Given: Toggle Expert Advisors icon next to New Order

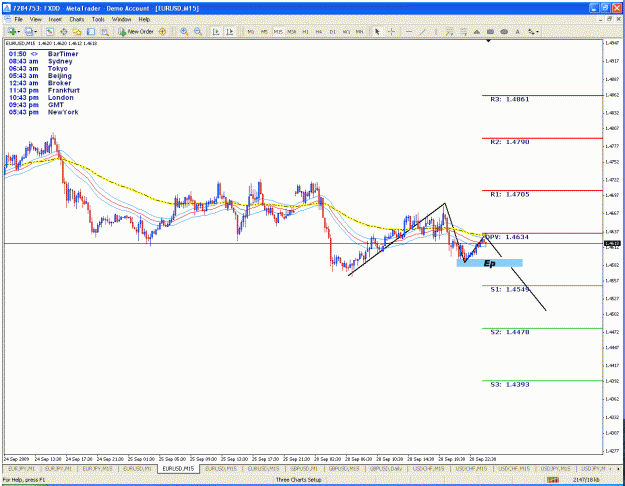Looking at the screenshot, I should click(162, 31).
